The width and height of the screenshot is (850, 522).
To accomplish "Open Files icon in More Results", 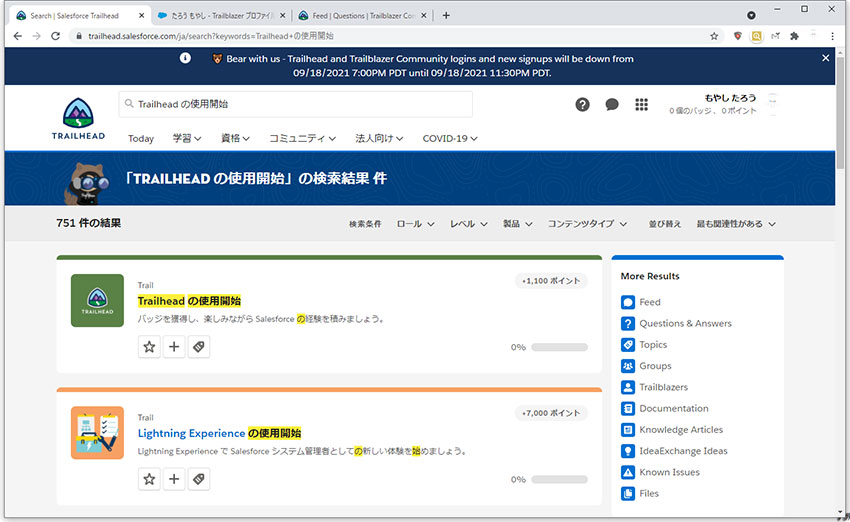I will tap(628, 493).
